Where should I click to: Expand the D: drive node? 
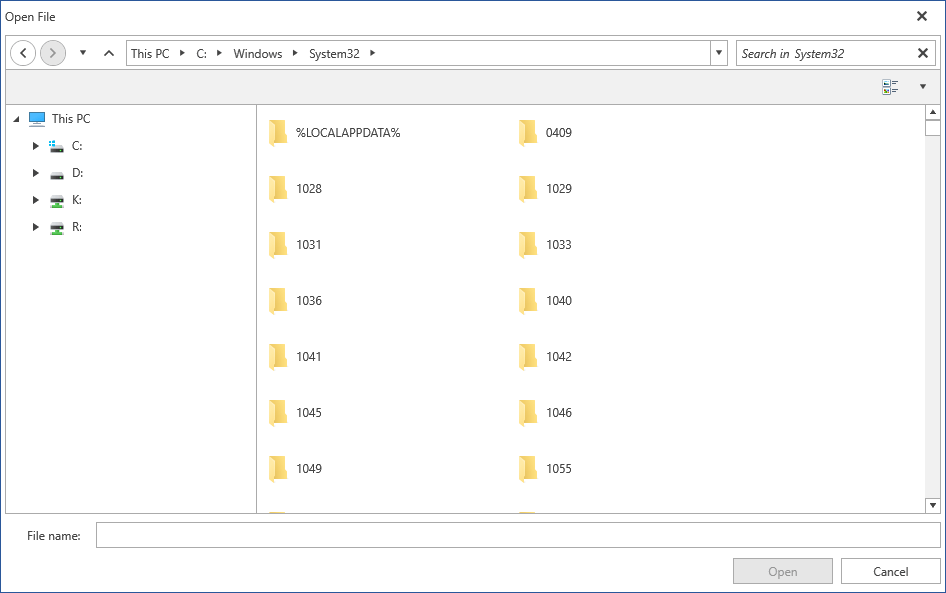point(36,172)
